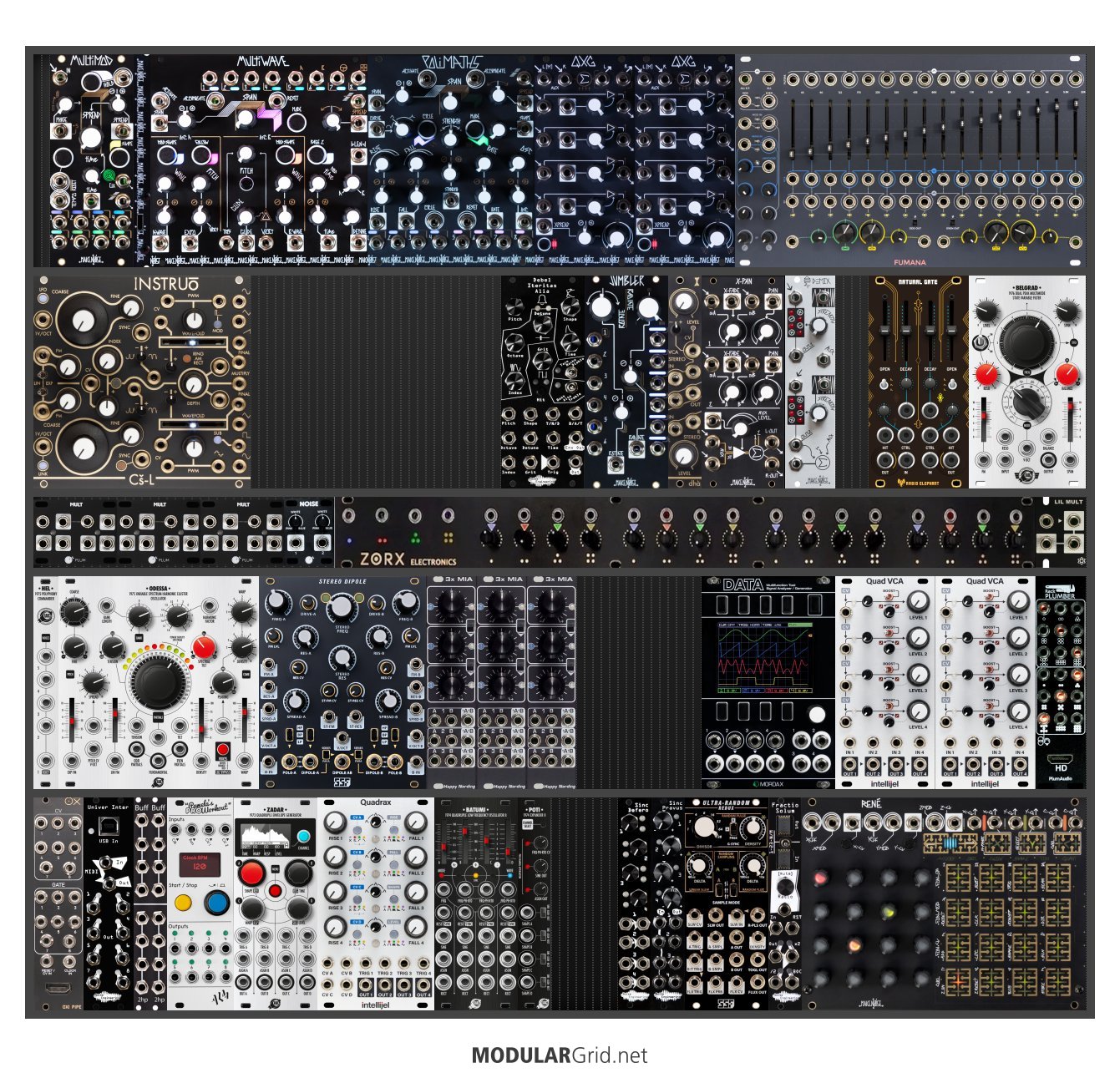Viewport: 1120px width, 1073px height.
Task: Push the yellow Start/Stop button on Pamela's Pro Workout
Action: [183, 903]
